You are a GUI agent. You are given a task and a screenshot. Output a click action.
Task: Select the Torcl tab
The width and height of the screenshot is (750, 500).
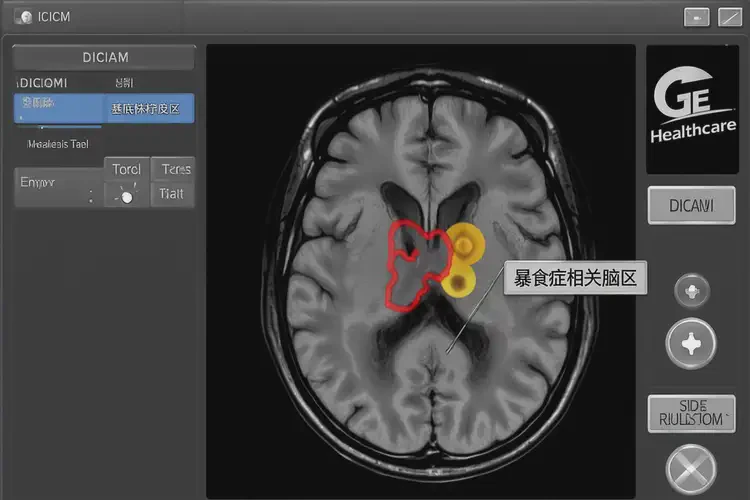126,169
